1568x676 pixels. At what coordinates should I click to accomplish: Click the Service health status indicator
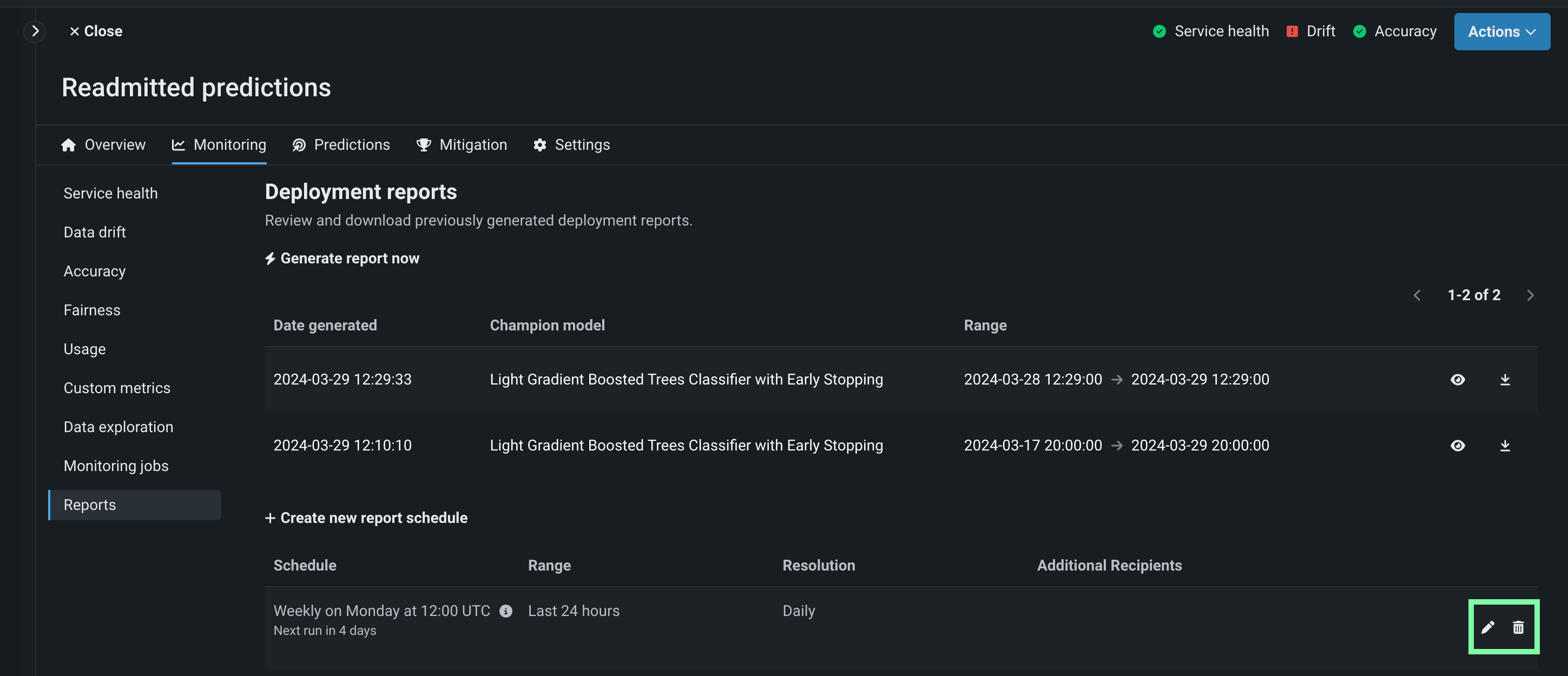(1211, 31)
